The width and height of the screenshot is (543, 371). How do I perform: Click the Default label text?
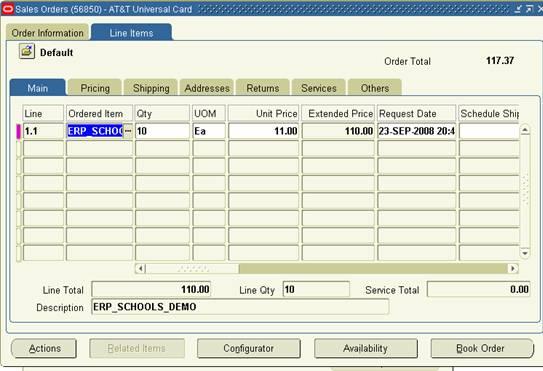(56, 53)
